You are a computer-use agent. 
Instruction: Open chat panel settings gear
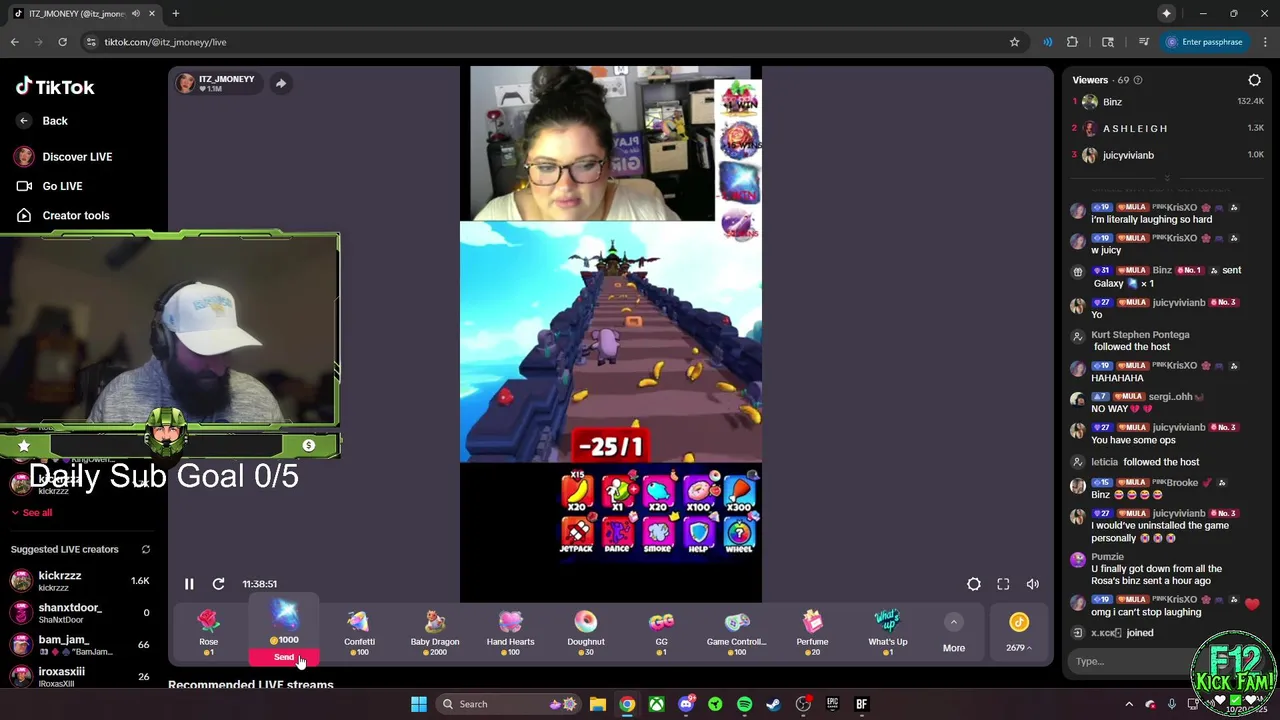click(1255, 80)
